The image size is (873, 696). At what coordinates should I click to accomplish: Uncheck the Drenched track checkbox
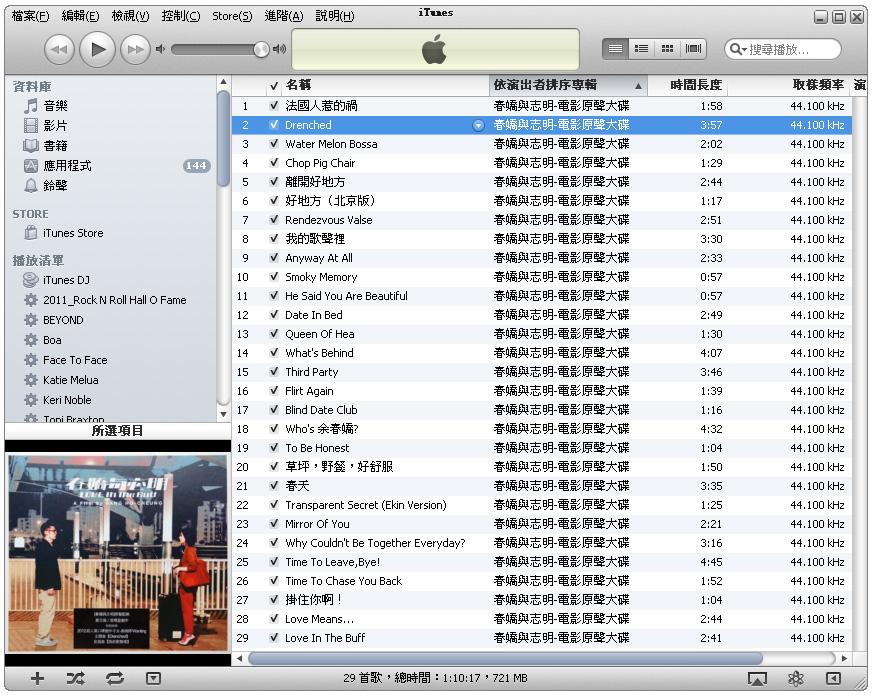pos(274,125)
